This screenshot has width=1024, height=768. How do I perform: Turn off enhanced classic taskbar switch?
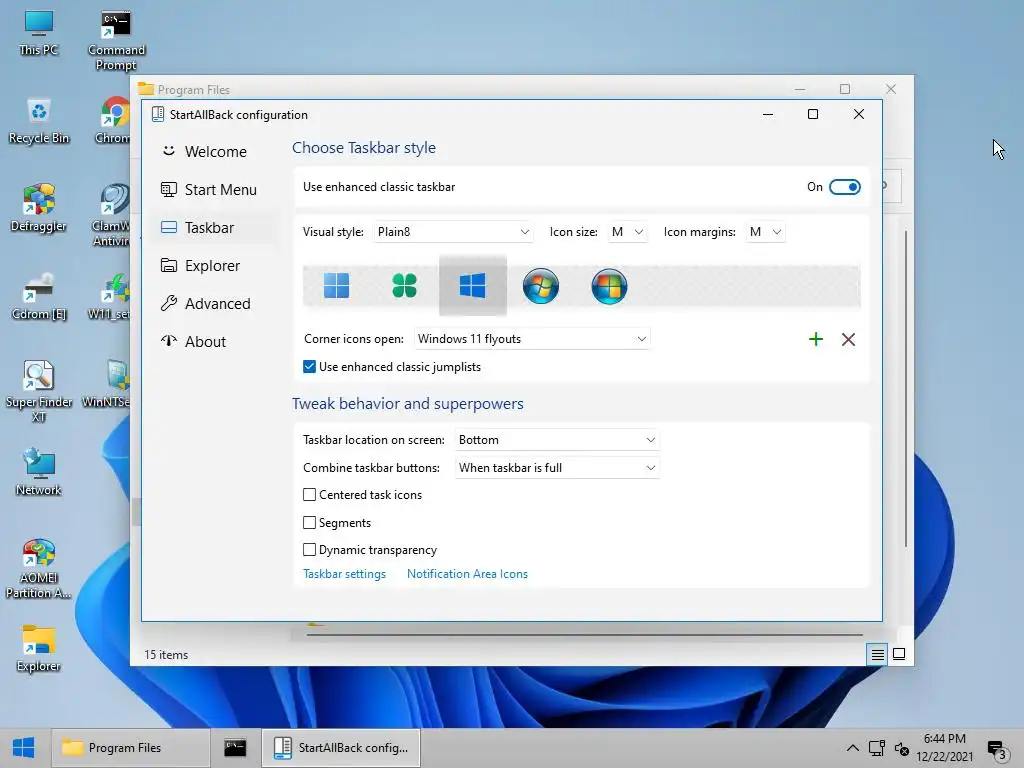844,187
